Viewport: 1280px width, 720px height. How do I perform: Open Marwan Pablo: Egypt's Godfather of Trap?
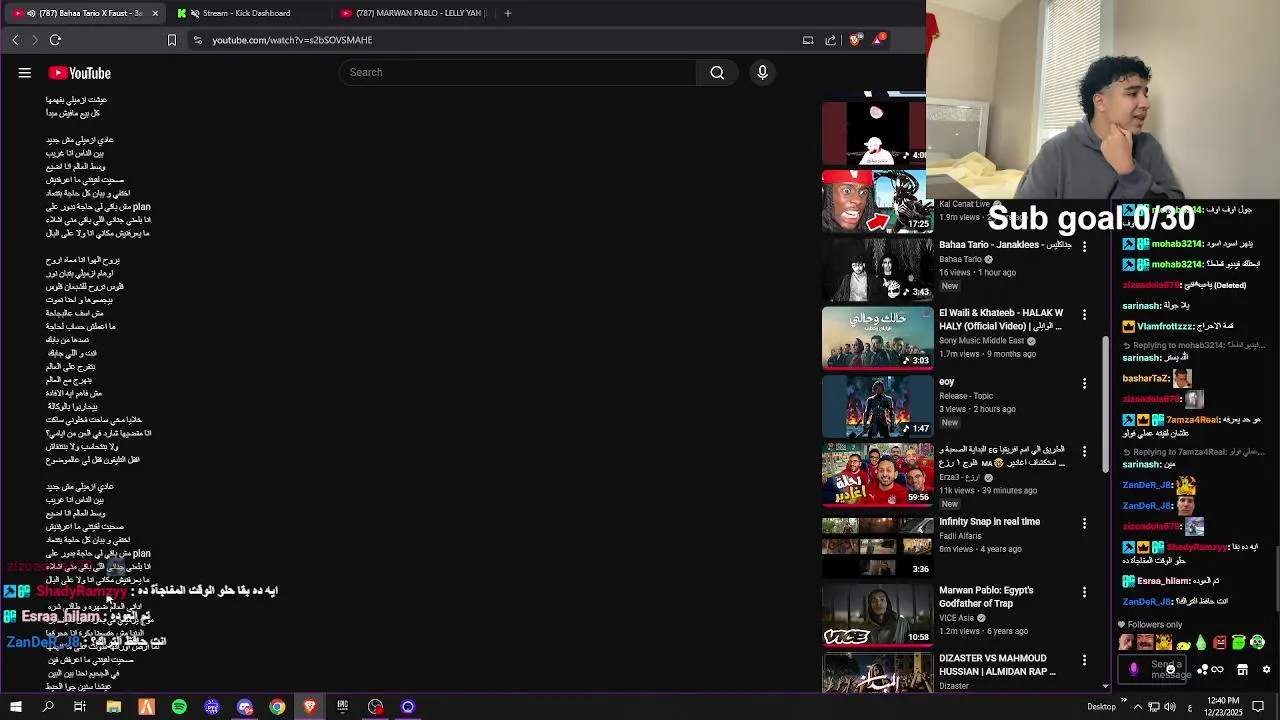[986, 597]
